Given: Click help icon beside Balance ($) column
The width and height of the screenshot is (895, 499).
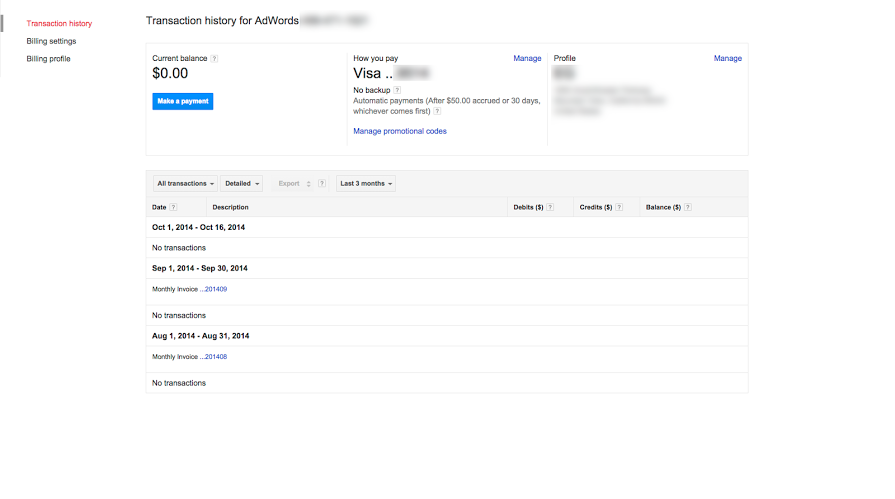Looking at the screenshot, I should [x=688, y=207].
